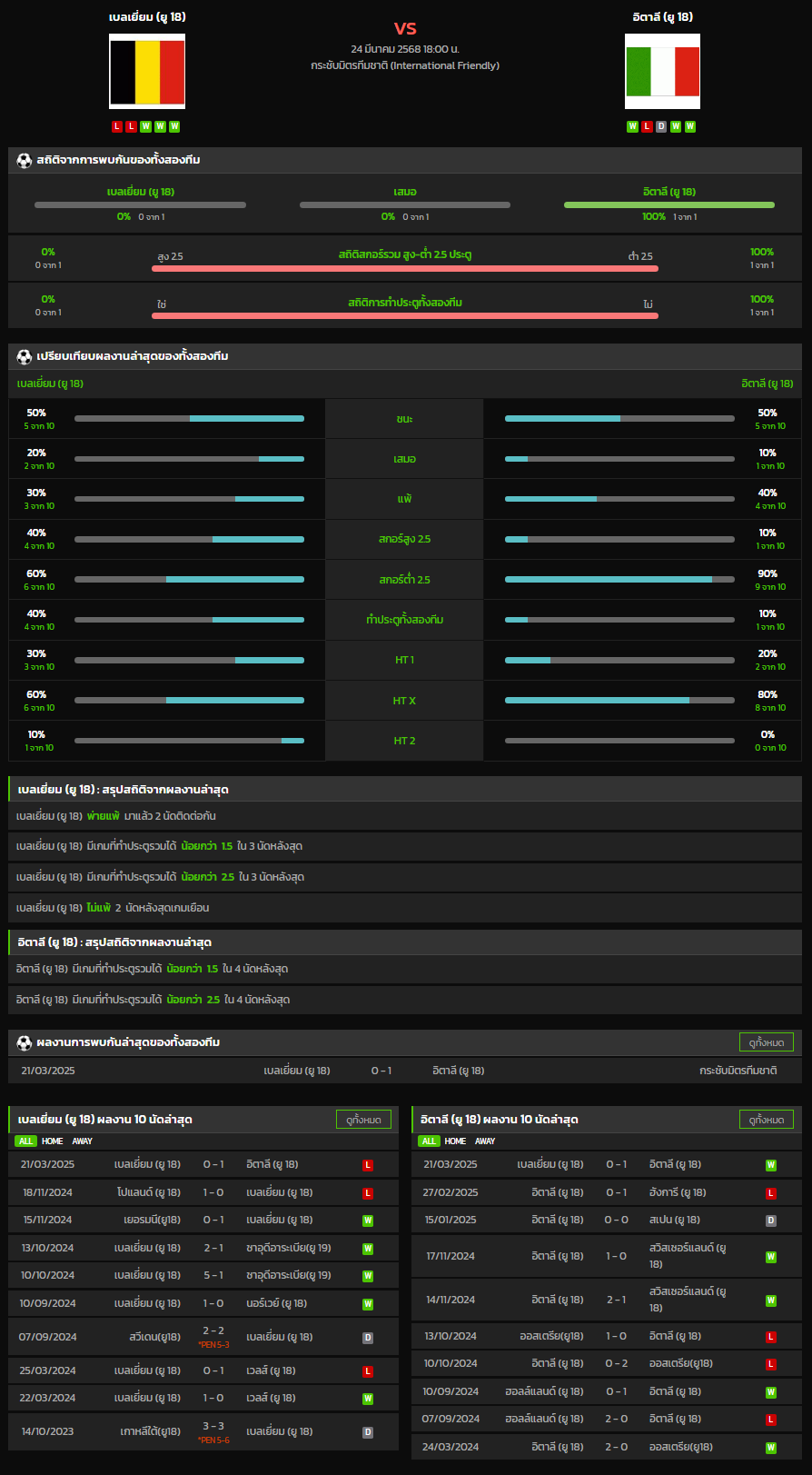The width and height of the screenshot is (812, 1475).
Task: Click the 5 - 1 score on 10/10/2024 Belgium row
Action: click(213, 1276)
